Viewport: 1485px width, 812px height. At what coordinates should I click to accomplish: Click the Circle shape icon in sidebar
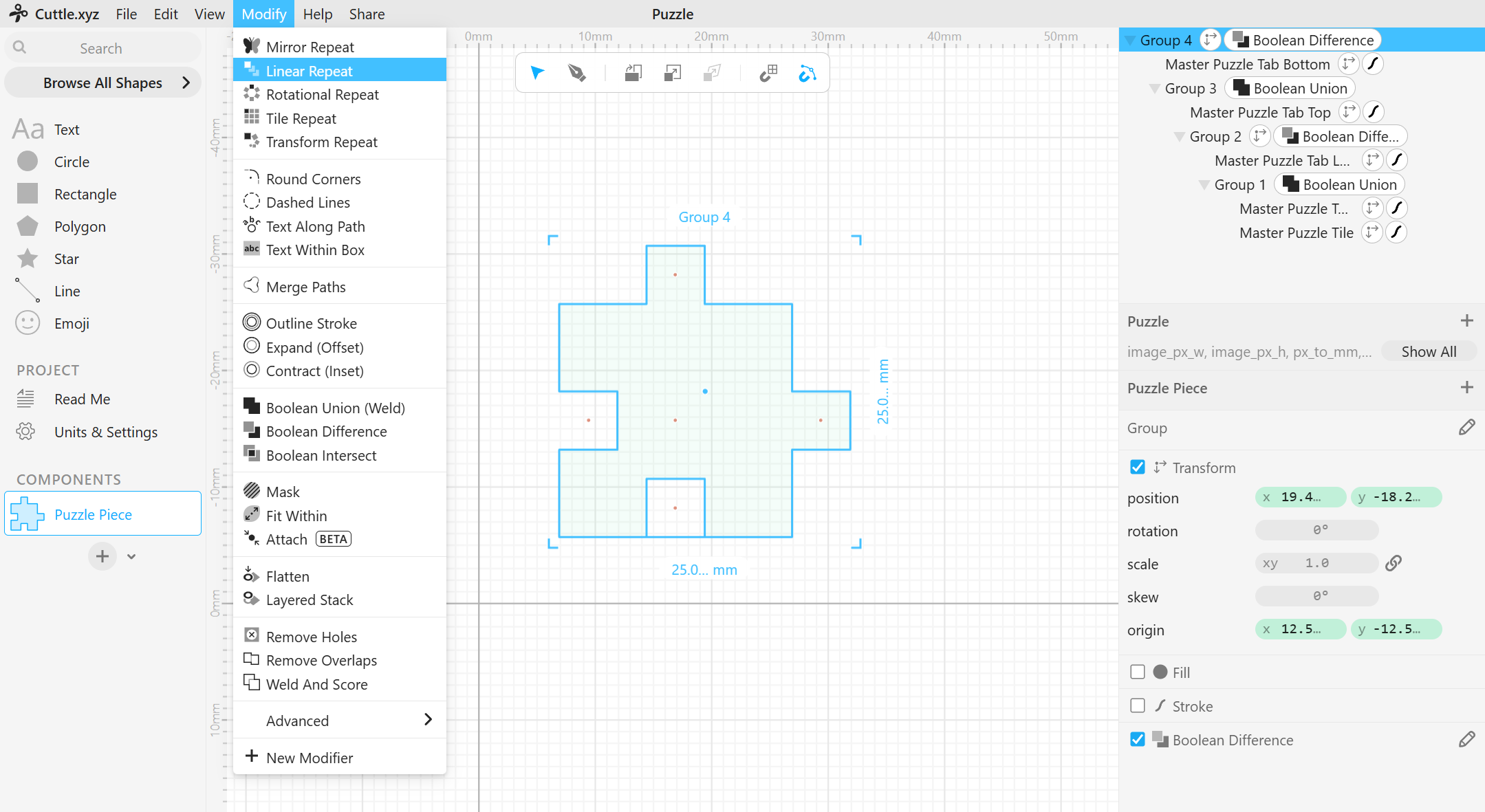(28, 161)
